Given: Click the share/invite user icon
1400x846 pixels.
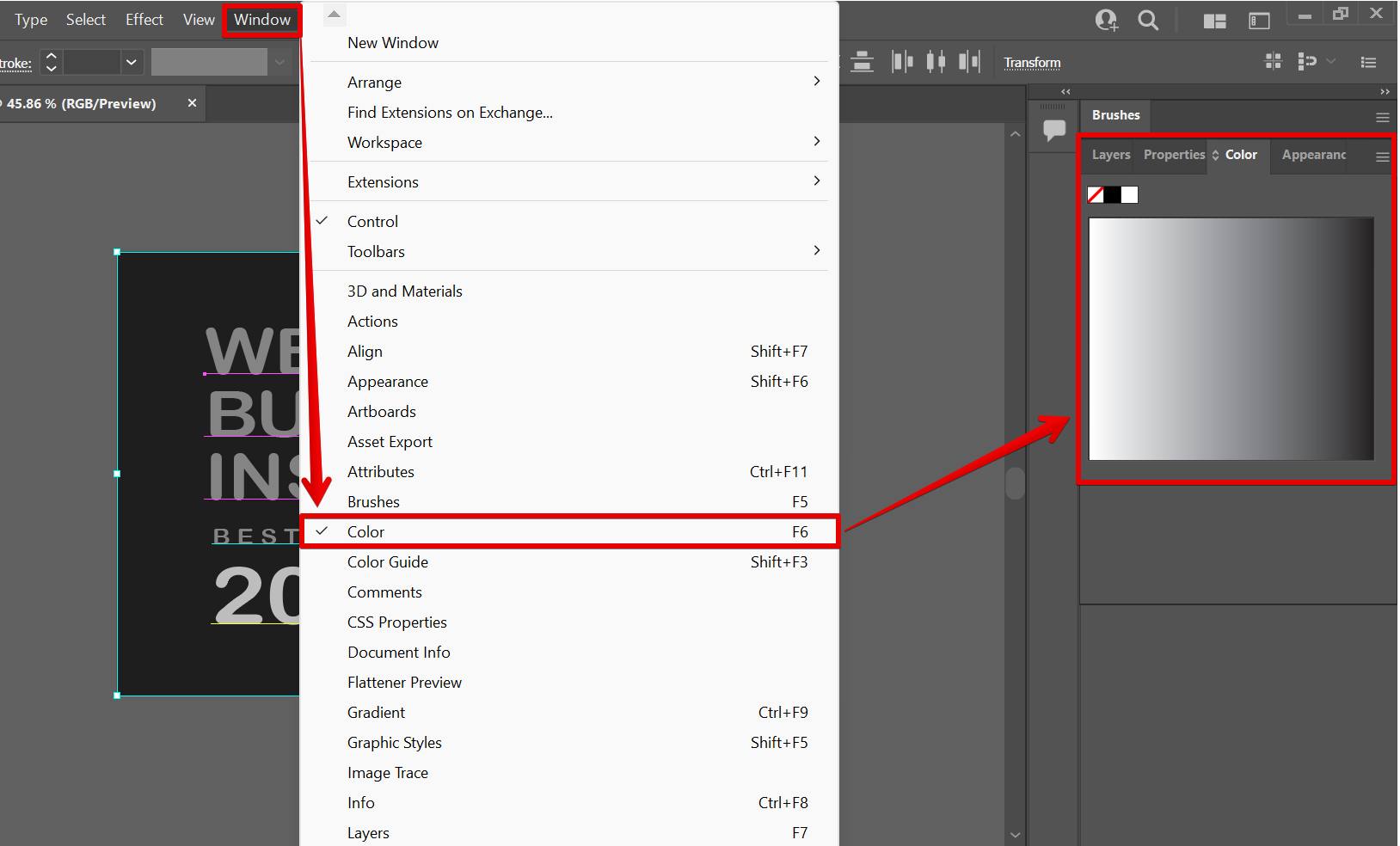Looking at the screenshot, I should 1107,20.
